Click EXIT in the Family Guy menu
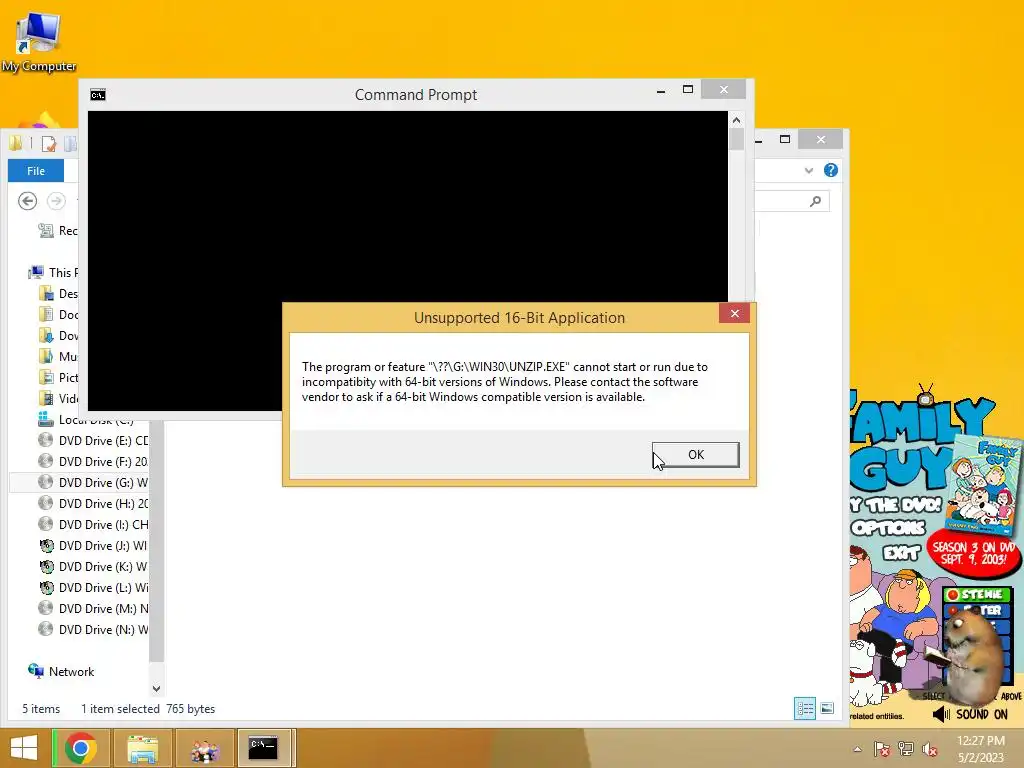Viewport: 1024px width, 768px height. [901, 553]
